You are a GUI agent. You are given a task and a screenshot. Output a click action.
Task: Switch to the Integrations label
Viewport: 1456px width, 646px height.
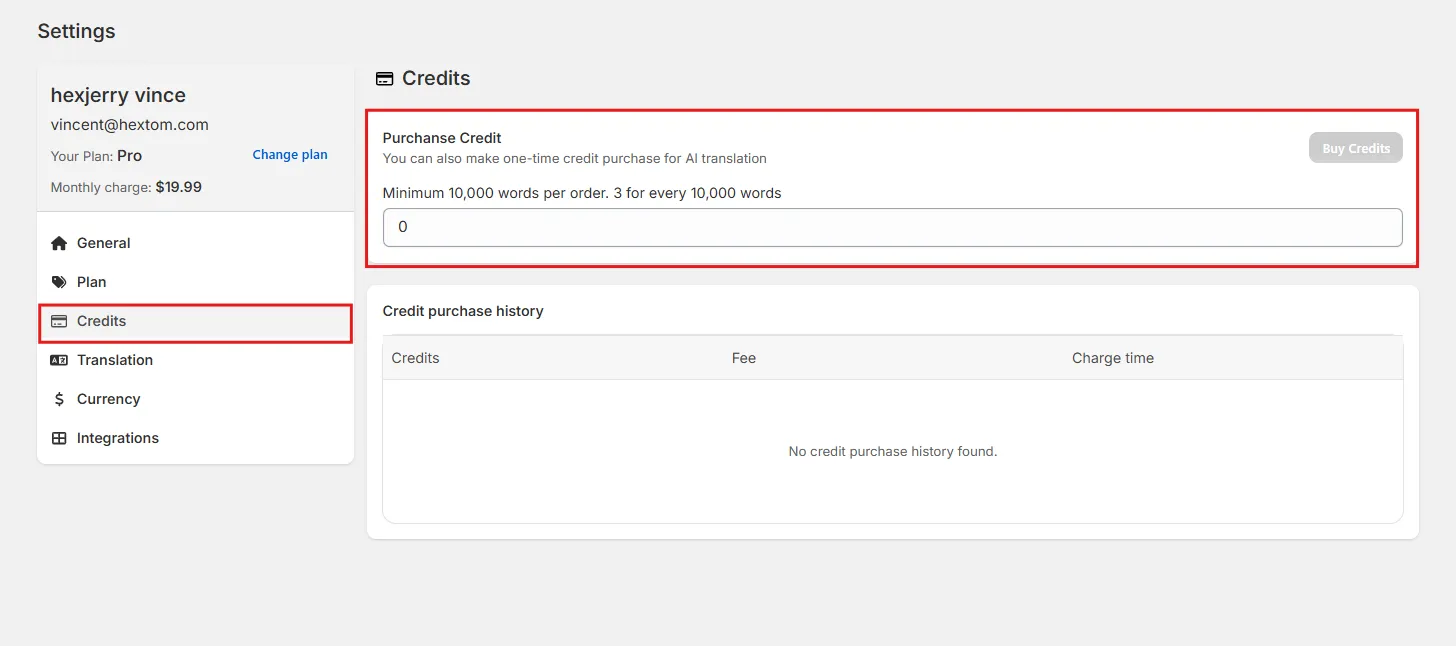click(x=118, y=438)
